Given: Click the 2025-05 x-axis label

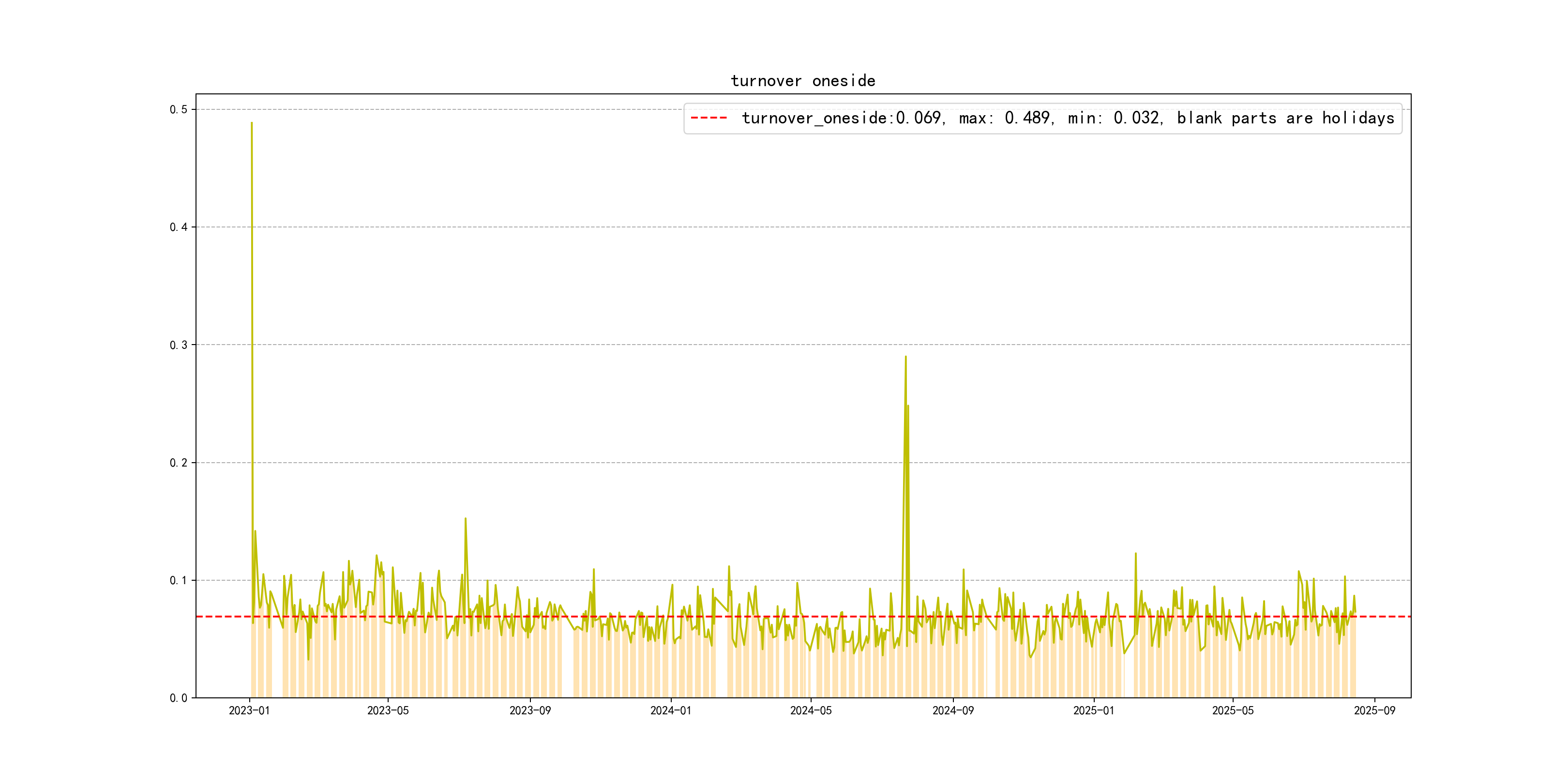Looking at the screenshot, I should (x=1233, y=710).
